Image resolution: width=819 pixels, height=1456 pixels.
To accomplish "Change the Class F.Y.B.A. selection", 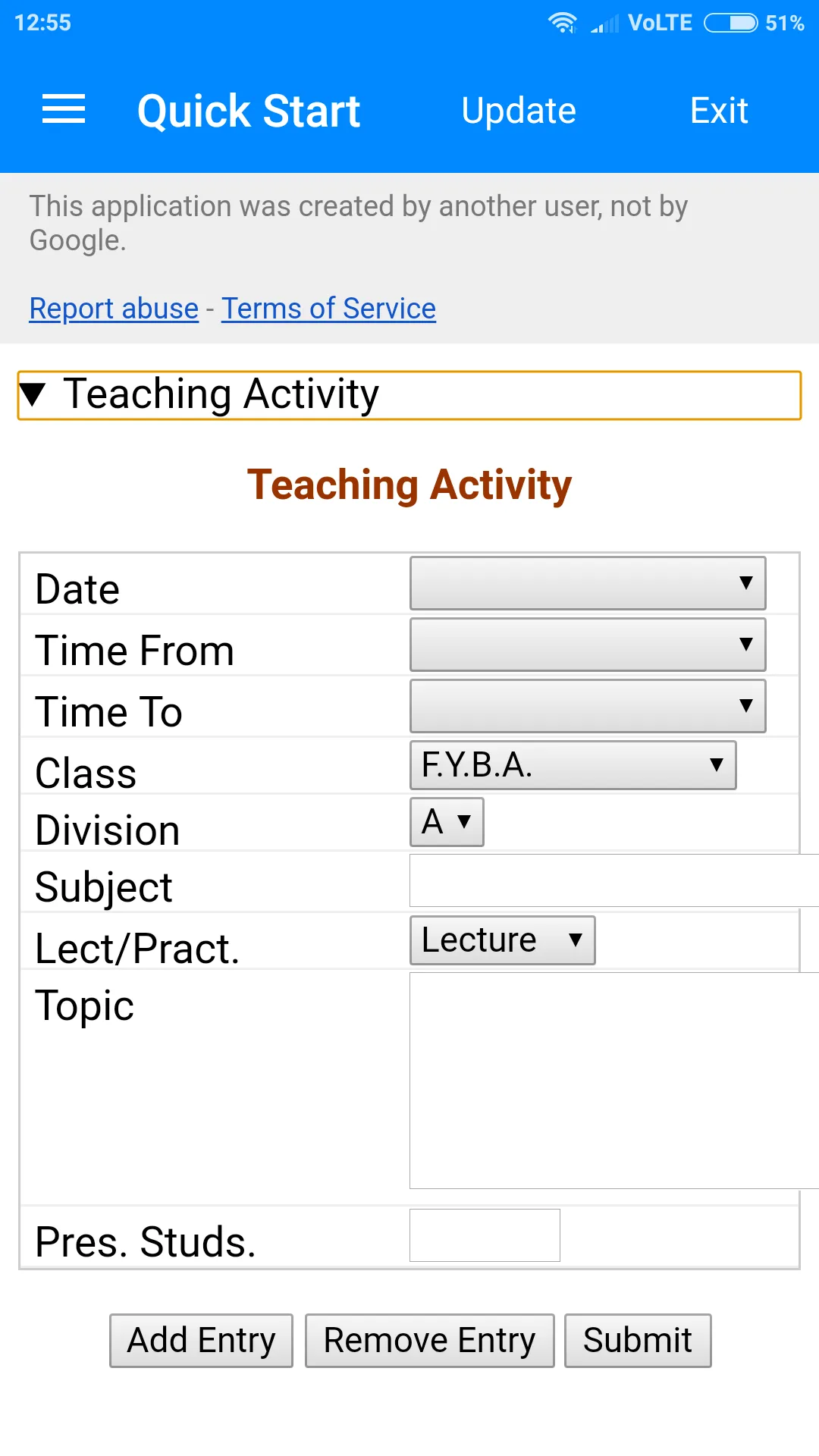I will (573, 765).
